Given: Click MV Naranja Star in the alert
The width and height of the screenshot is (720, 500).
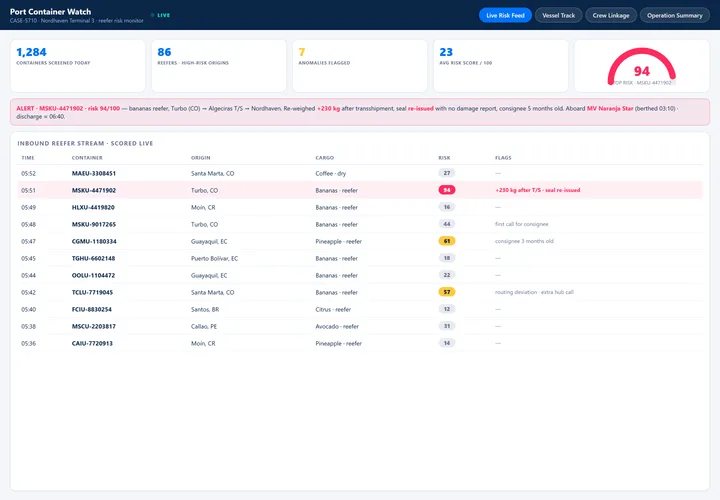Looking at the screenshot, I should 610,109.
